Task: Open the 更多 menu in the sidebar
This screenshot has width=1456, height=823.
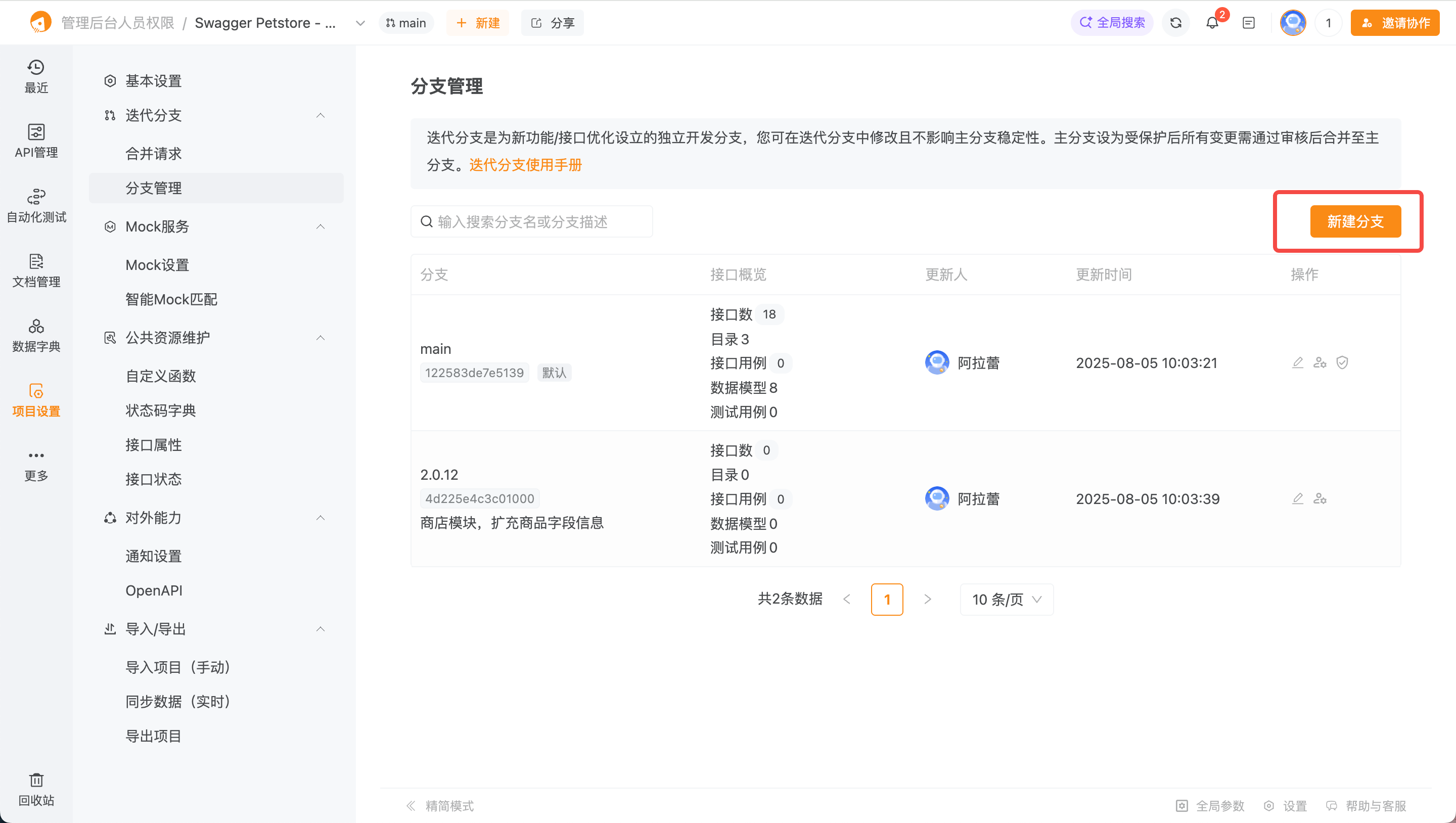Action: click(x=36, y=465)
